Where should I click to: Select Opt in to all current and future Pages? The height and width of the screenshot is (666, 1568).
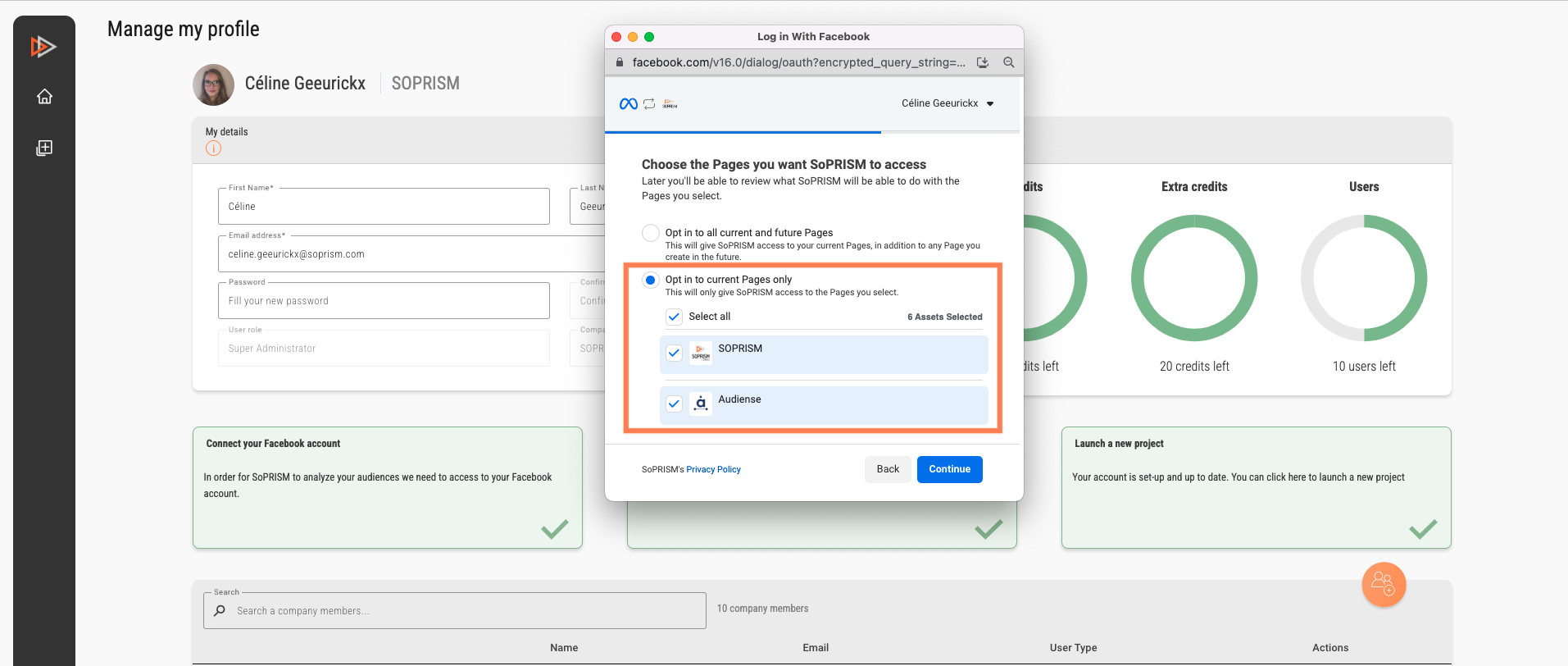tap(651, 233)
